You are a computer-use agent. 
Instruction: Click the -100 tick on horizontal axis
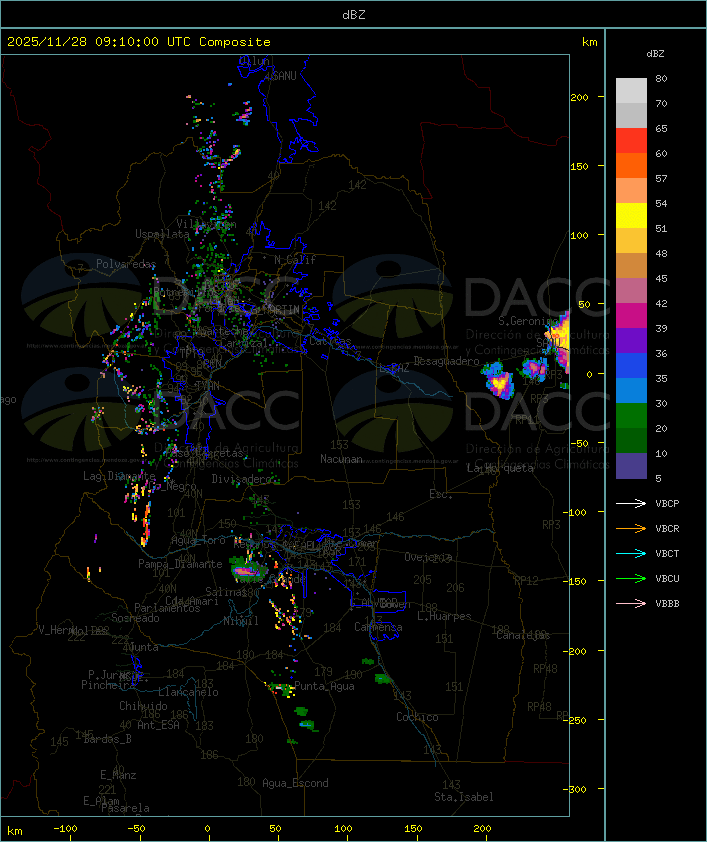tap(65, 829)
